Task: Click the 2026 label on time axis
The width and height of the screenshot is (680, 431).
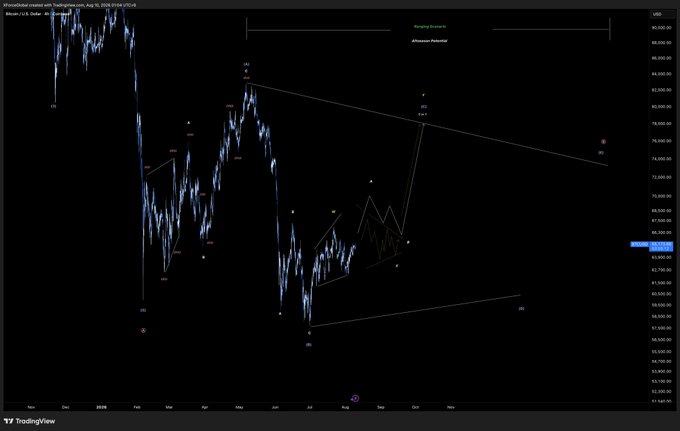Action: click(x=101, y=407)
